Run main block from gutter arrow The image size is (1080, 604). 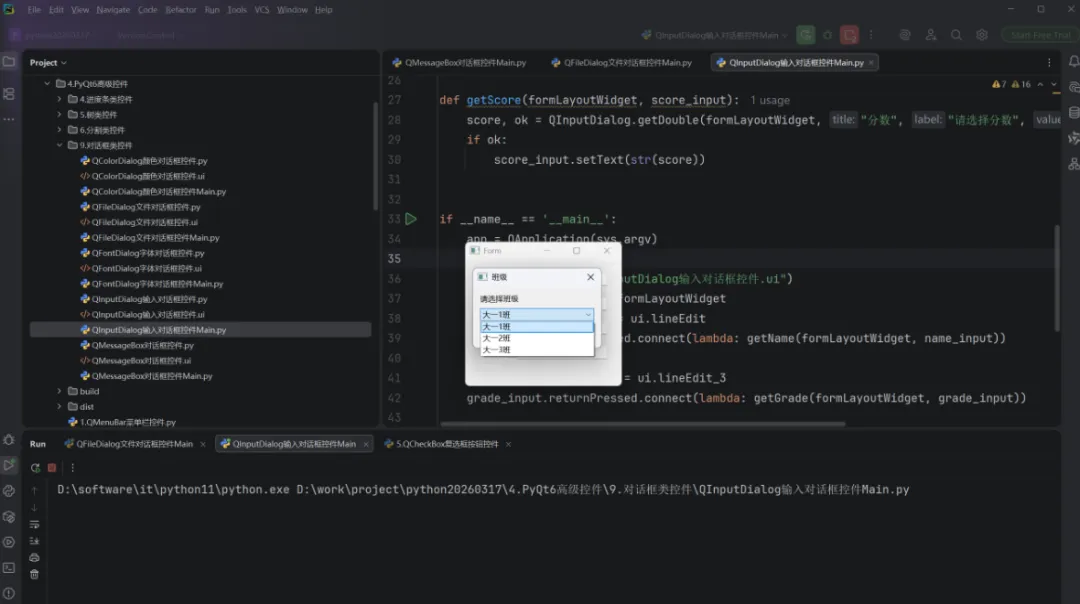pos(411,219)
